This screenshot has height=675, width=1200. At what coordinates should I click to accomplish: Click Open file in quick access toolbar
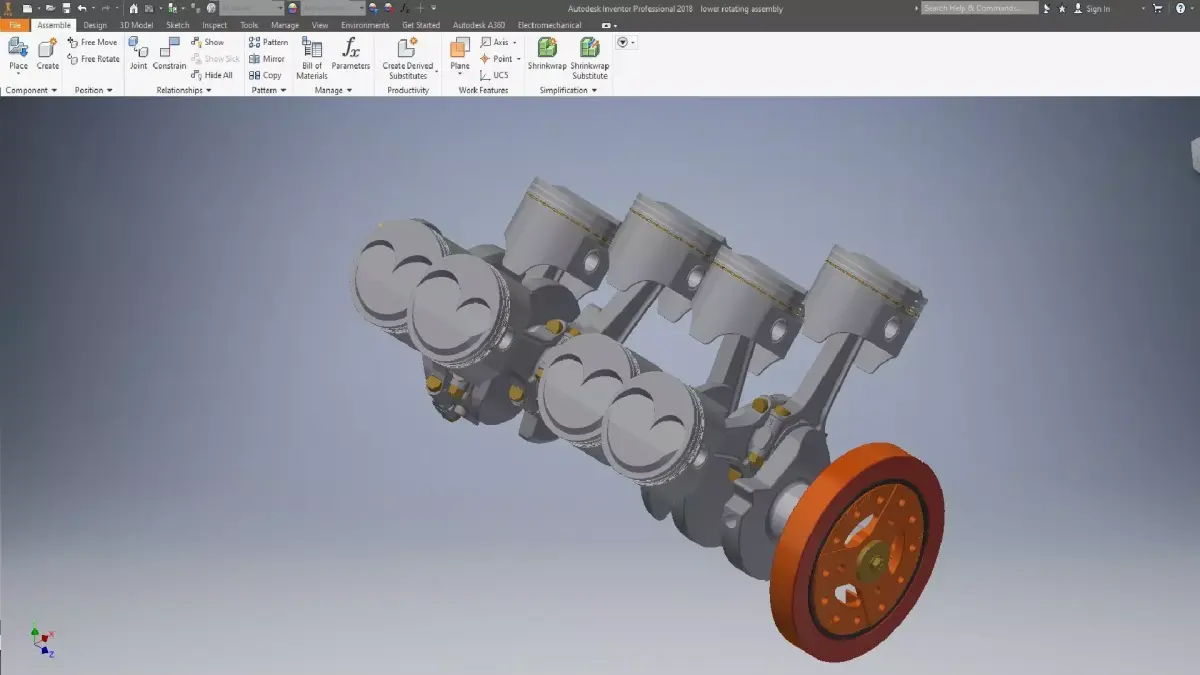coord(50,8)
